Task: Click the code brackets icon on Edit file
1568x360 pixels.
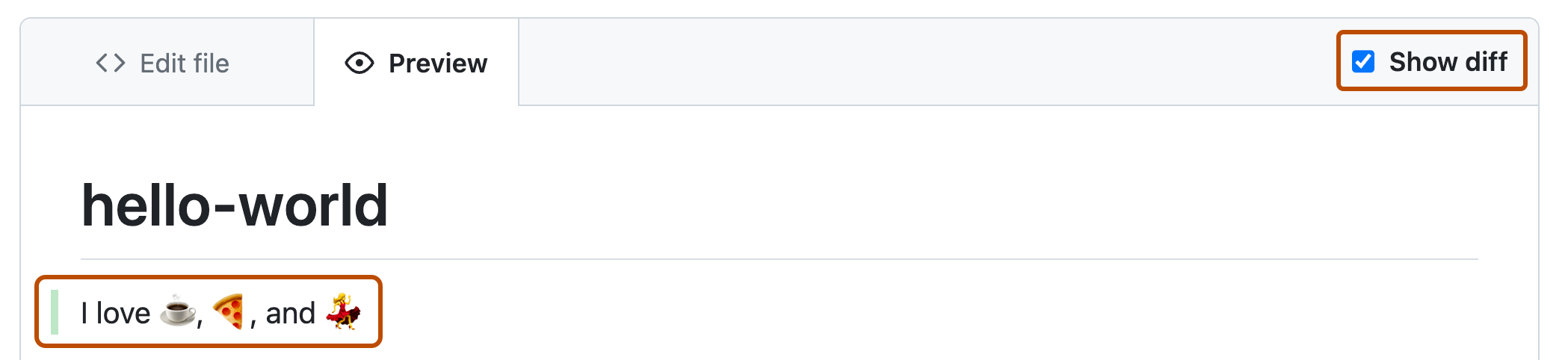Action: coord(111,63)
